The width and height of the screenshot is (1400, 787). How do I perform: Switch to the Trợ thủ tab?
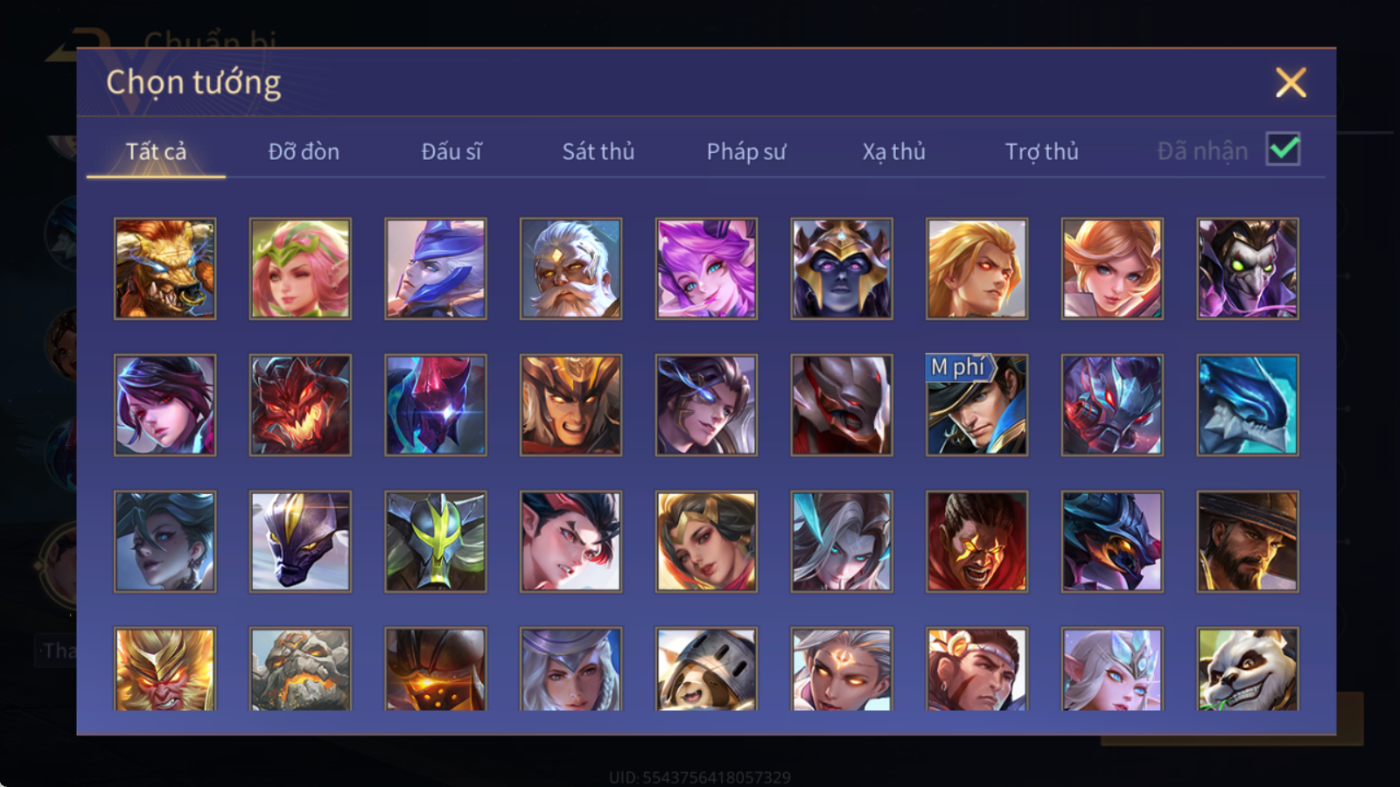point(1042,152)
